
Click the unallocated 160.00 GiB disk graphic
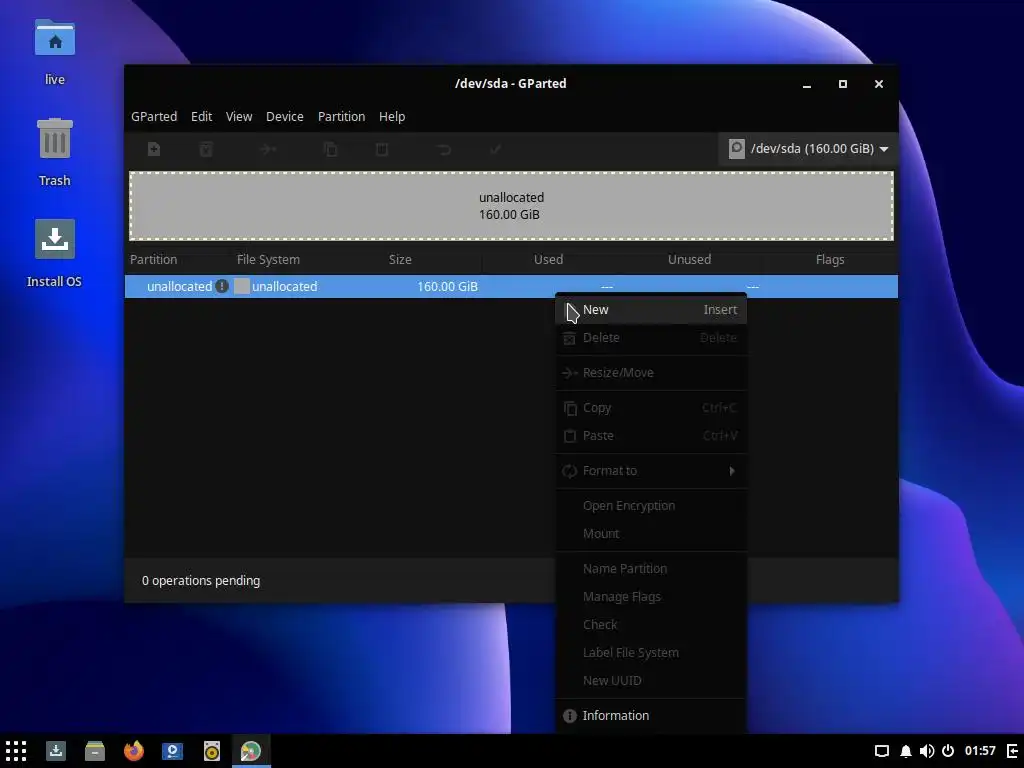(511, 206)
